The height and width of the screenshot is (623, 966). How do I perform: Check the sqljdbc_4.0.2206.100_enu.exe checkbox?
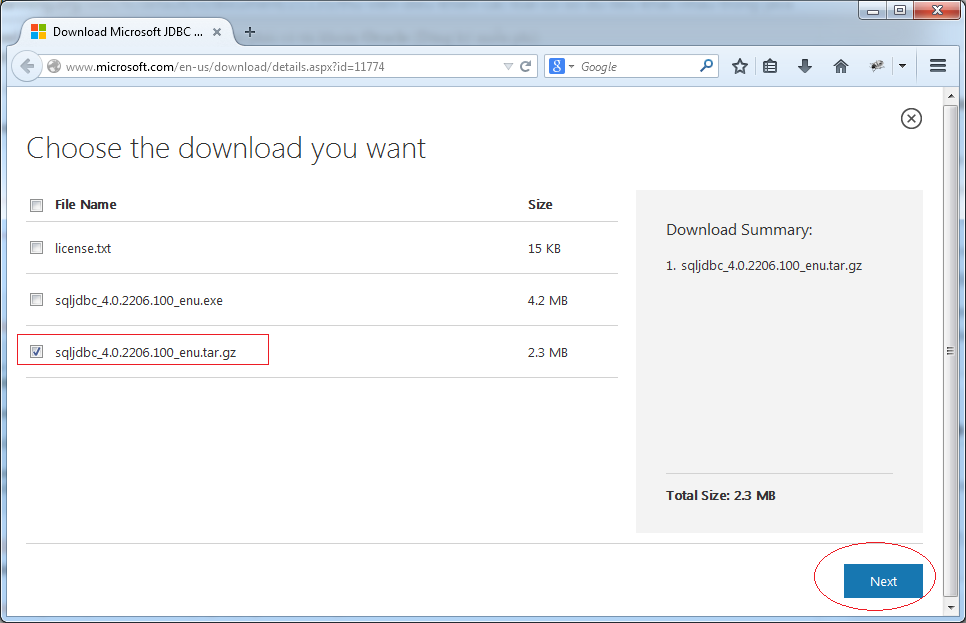click(36, 299)
